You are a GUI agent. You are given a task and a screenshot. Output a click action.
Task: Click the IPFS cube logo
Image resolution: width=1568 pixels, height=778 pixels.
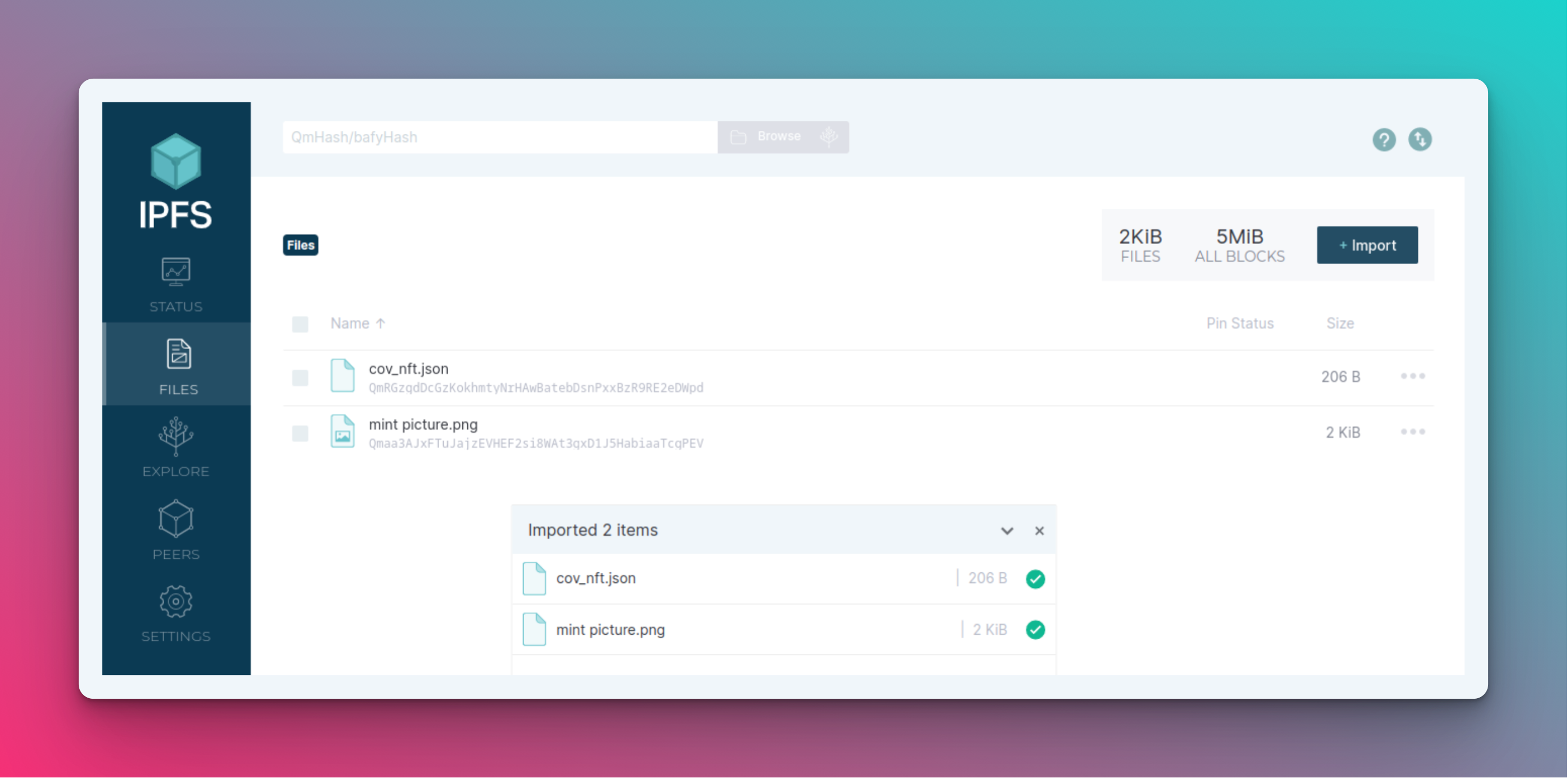(x=175, y=161)
